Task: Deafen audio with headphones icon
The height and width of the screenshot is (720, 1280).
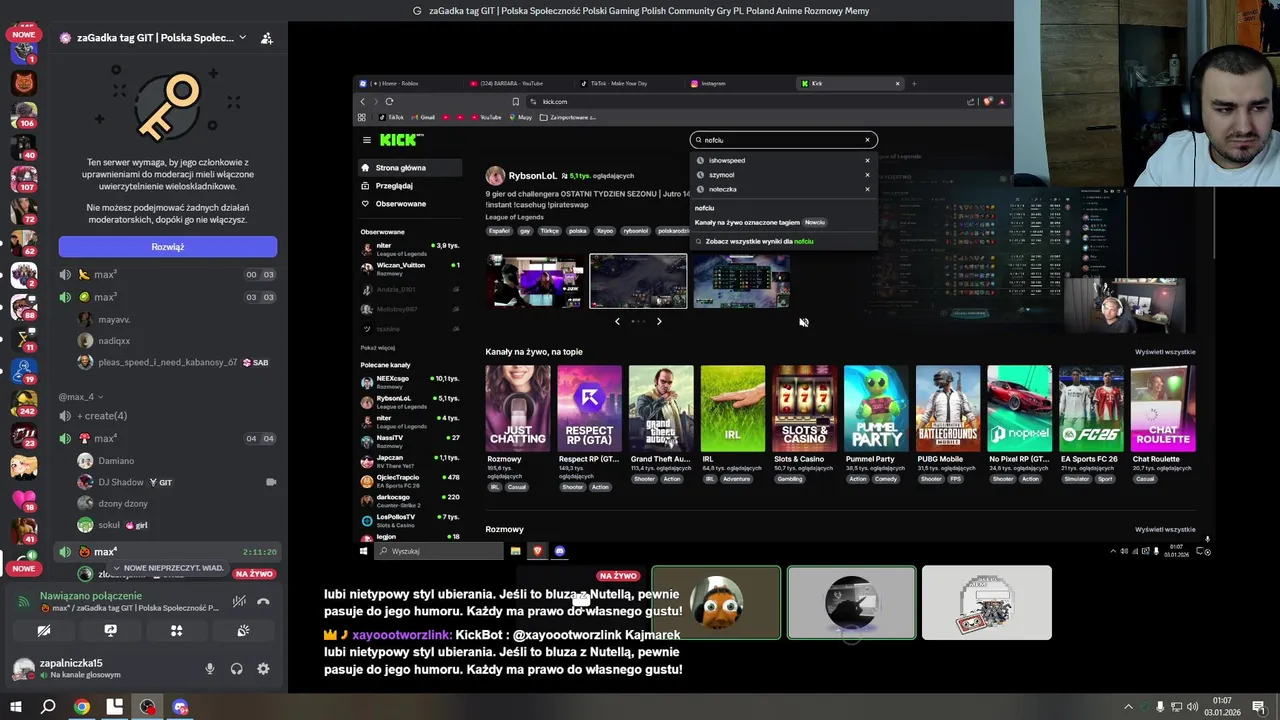Action: (237, 669)
